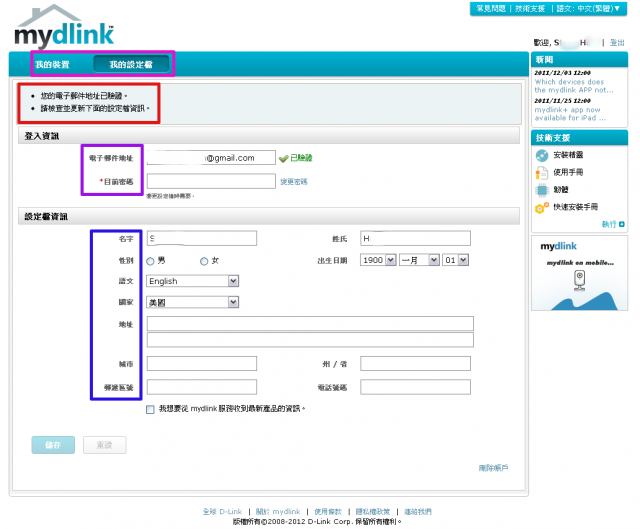Image resolution: width=640 pixels, height=529 pixels.
Task: Click the 重設 reset button
Action: point(104,445)
